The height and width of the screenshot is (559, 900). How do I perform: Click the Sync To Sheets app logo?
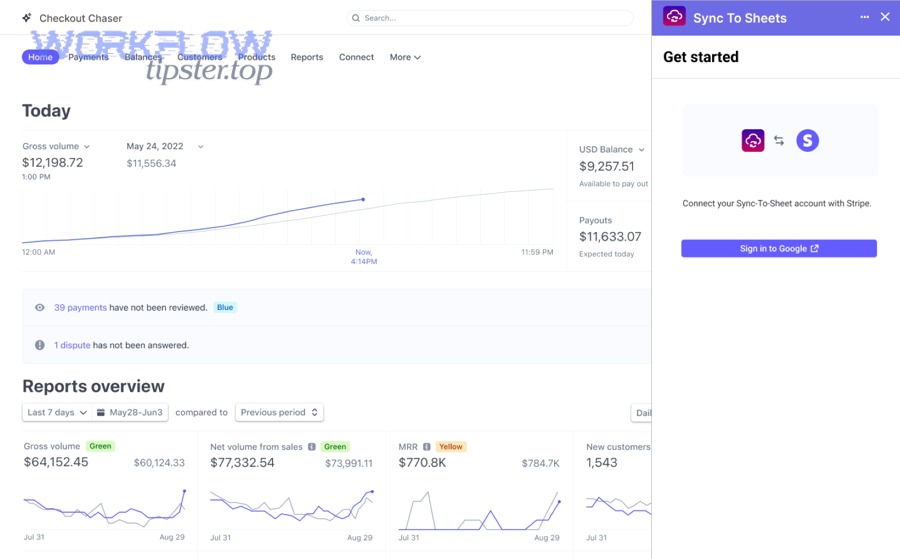674,17
